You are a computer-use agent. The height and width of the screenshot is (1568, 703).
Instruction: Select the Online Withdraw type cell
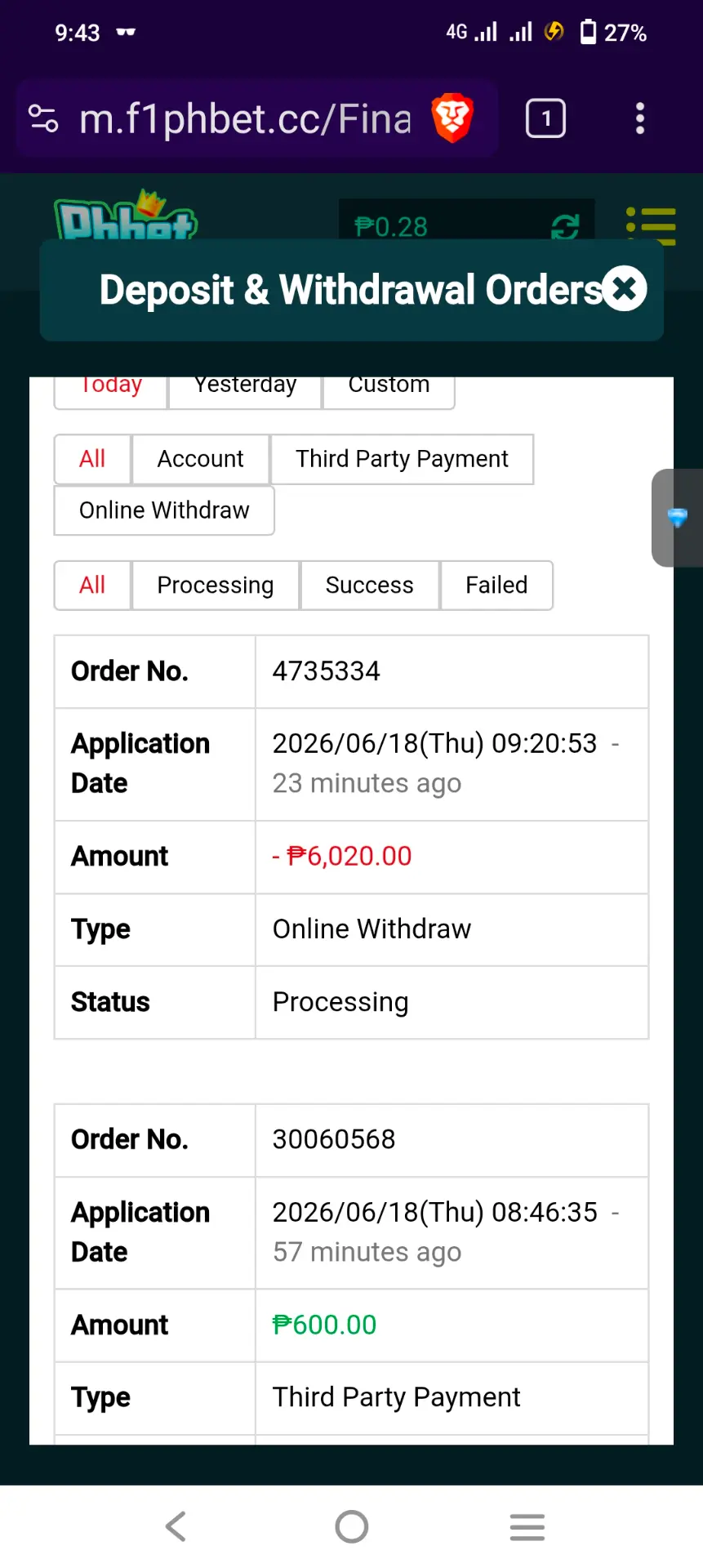tap(452, 929)
